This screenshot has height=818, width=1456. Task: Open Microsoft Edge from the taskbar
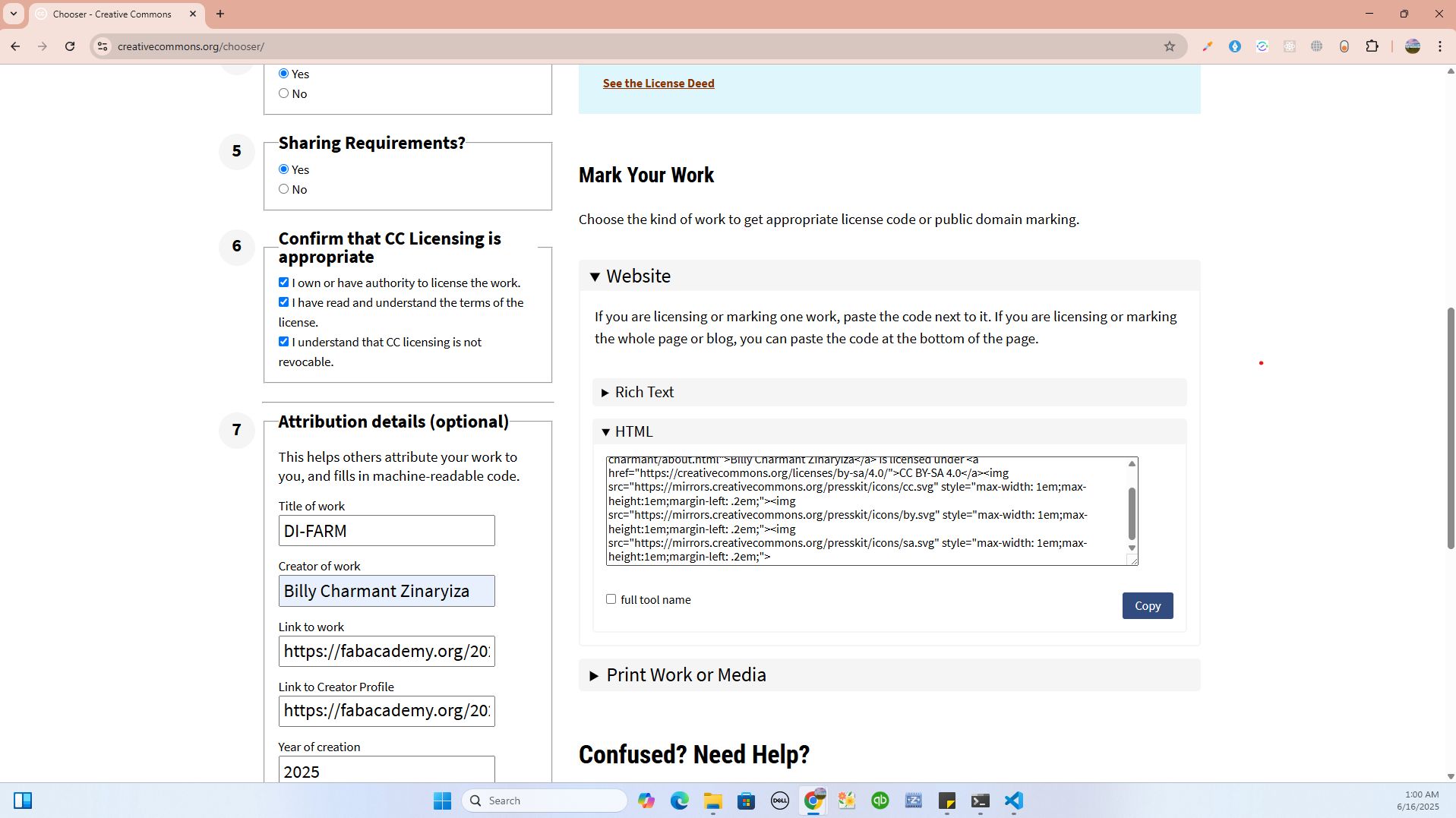coord(680,801)
